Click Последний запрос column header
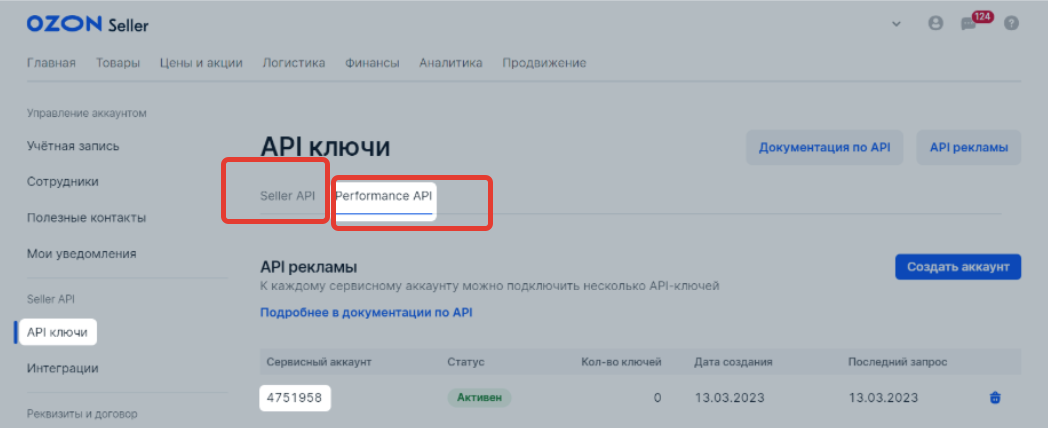 (x=898, y=362)
